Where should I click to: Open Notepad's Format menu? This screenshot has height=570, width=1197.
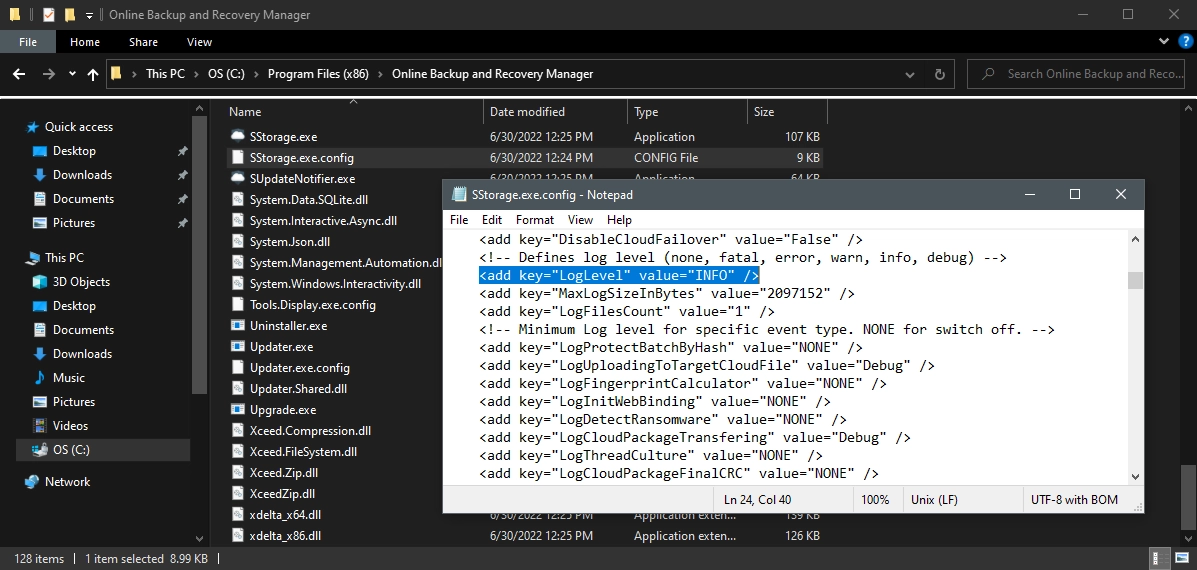(535, 220)
